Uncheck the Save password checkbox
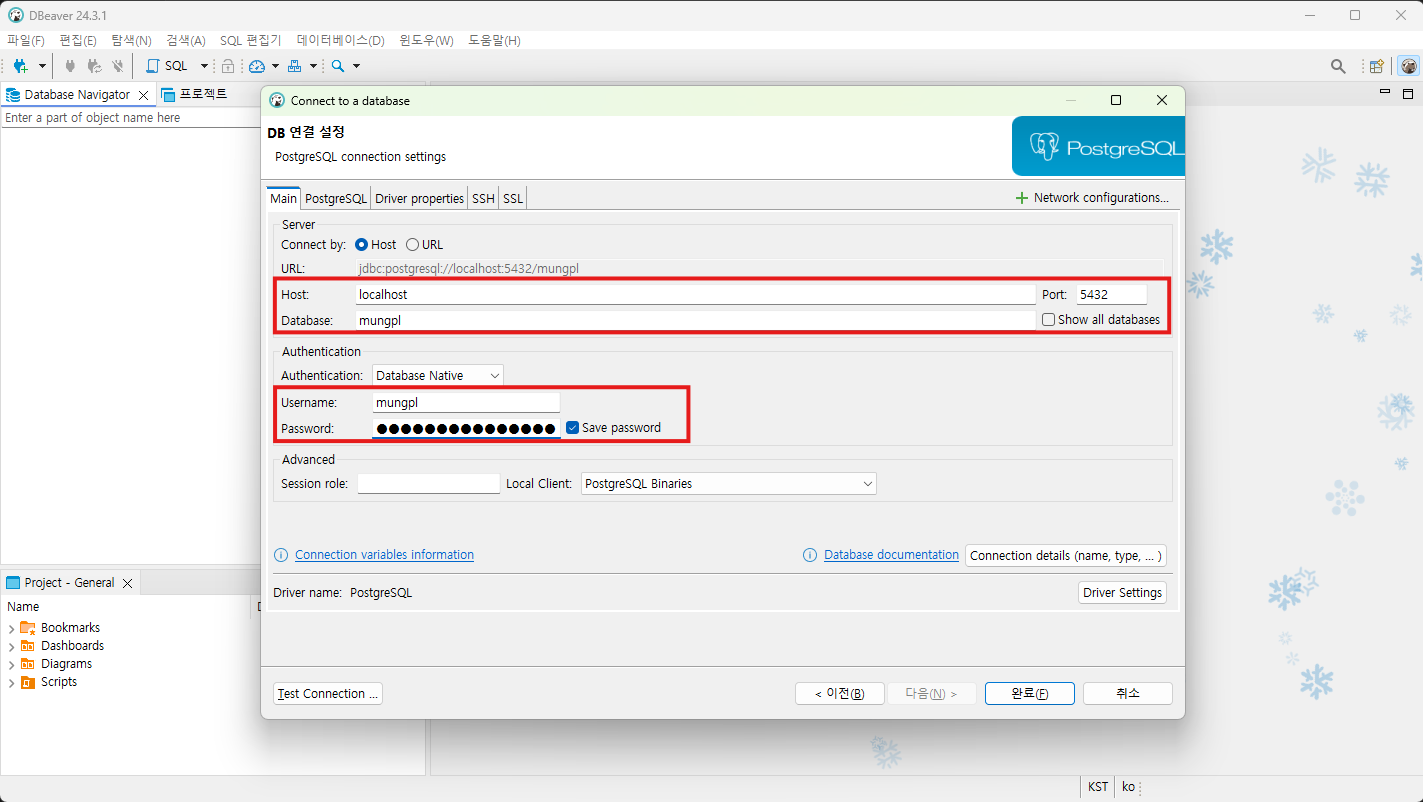 pyautogui.click(x=572, y=428)
